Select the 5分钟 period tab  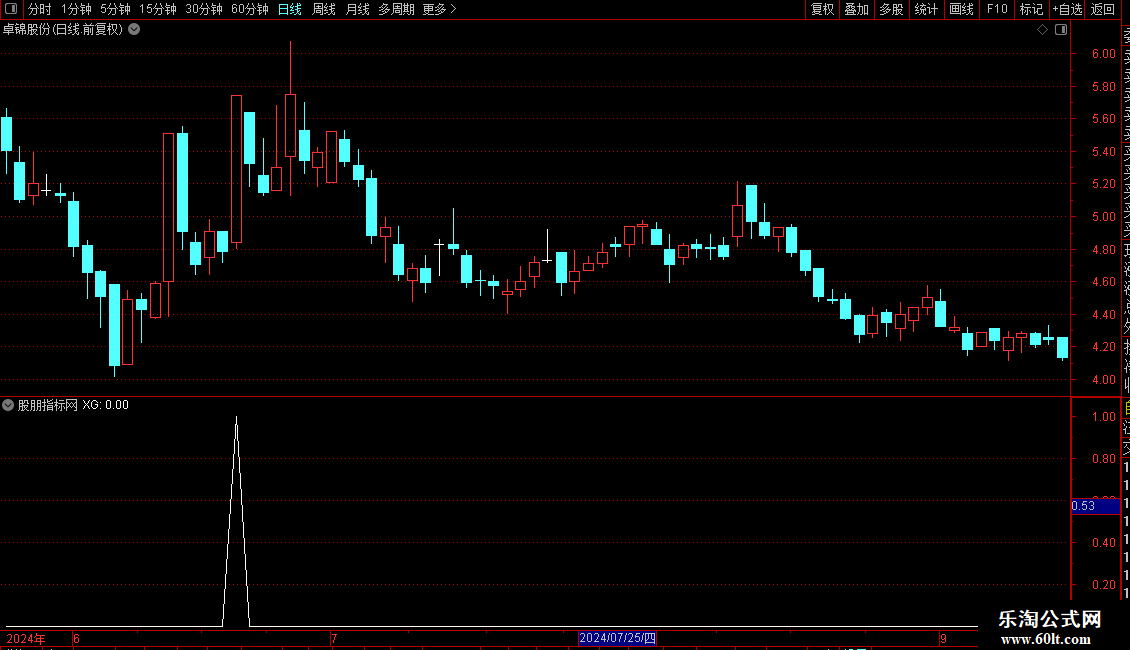tap(115, 9)
